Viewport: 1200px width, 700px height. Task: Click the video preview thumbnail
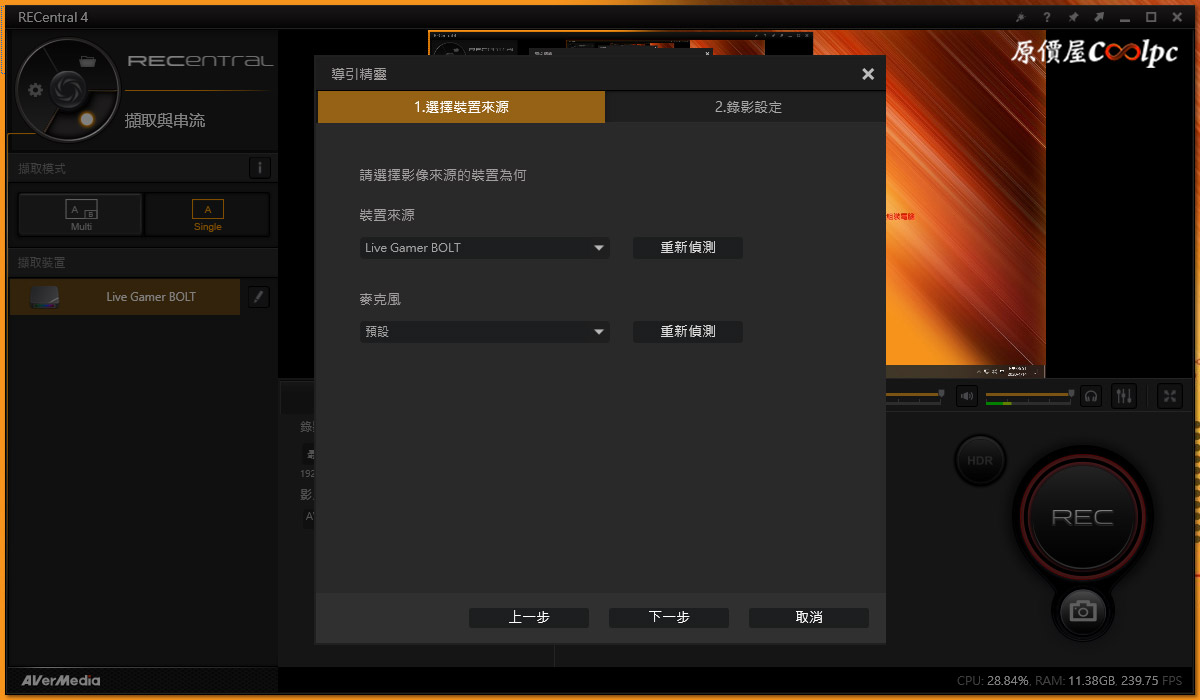click(x=965, y=205)
